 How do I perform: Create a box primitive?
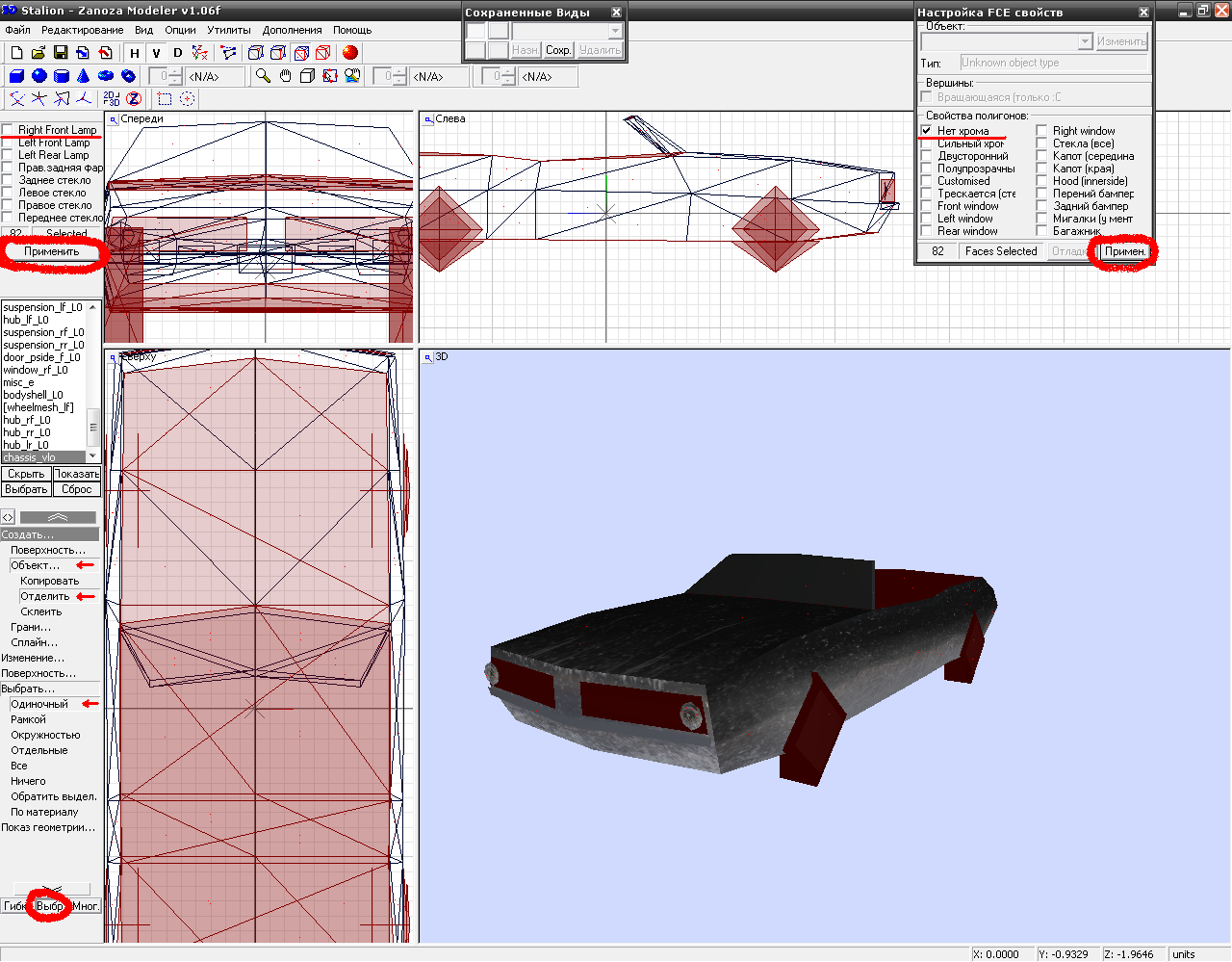tap(16, 76)
